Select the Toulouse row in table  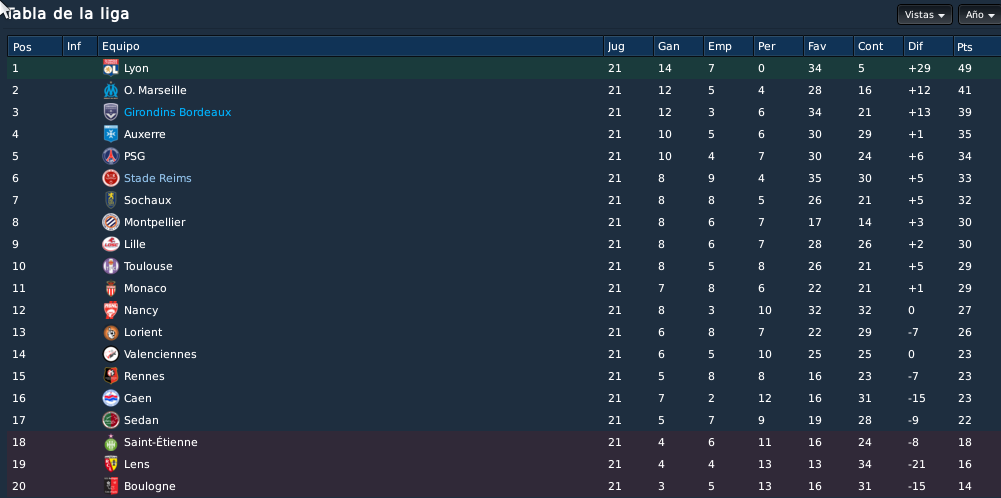504,266
